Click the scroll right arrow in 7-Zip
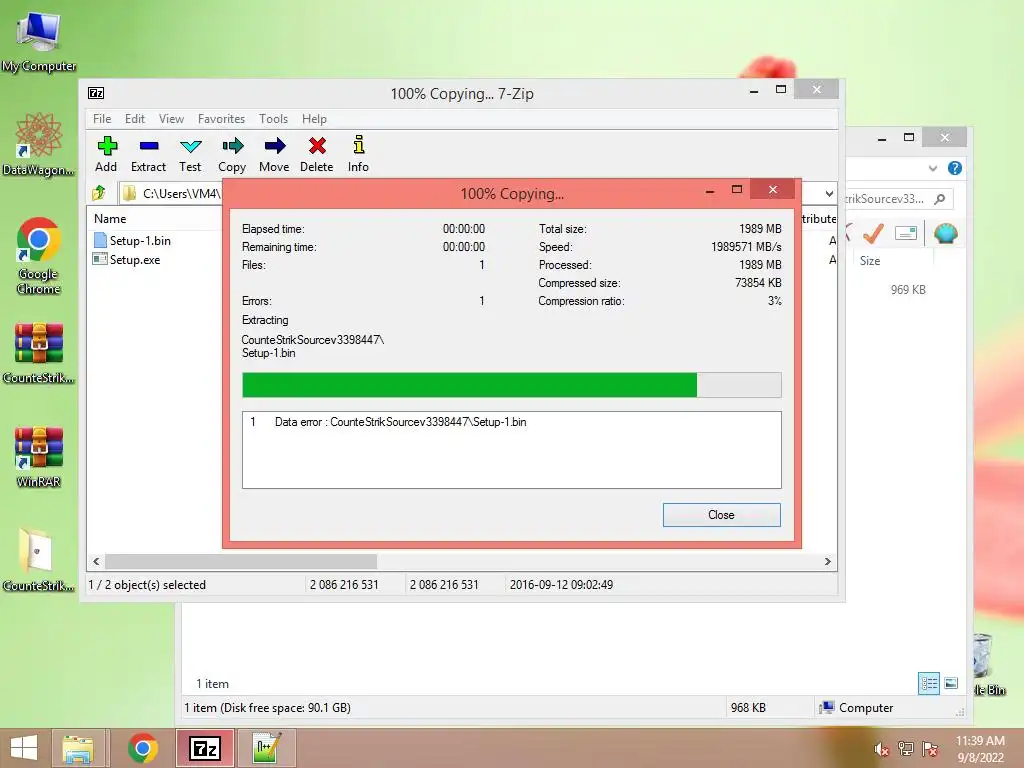Viewport: 1024px width, 768px height. 828,562
